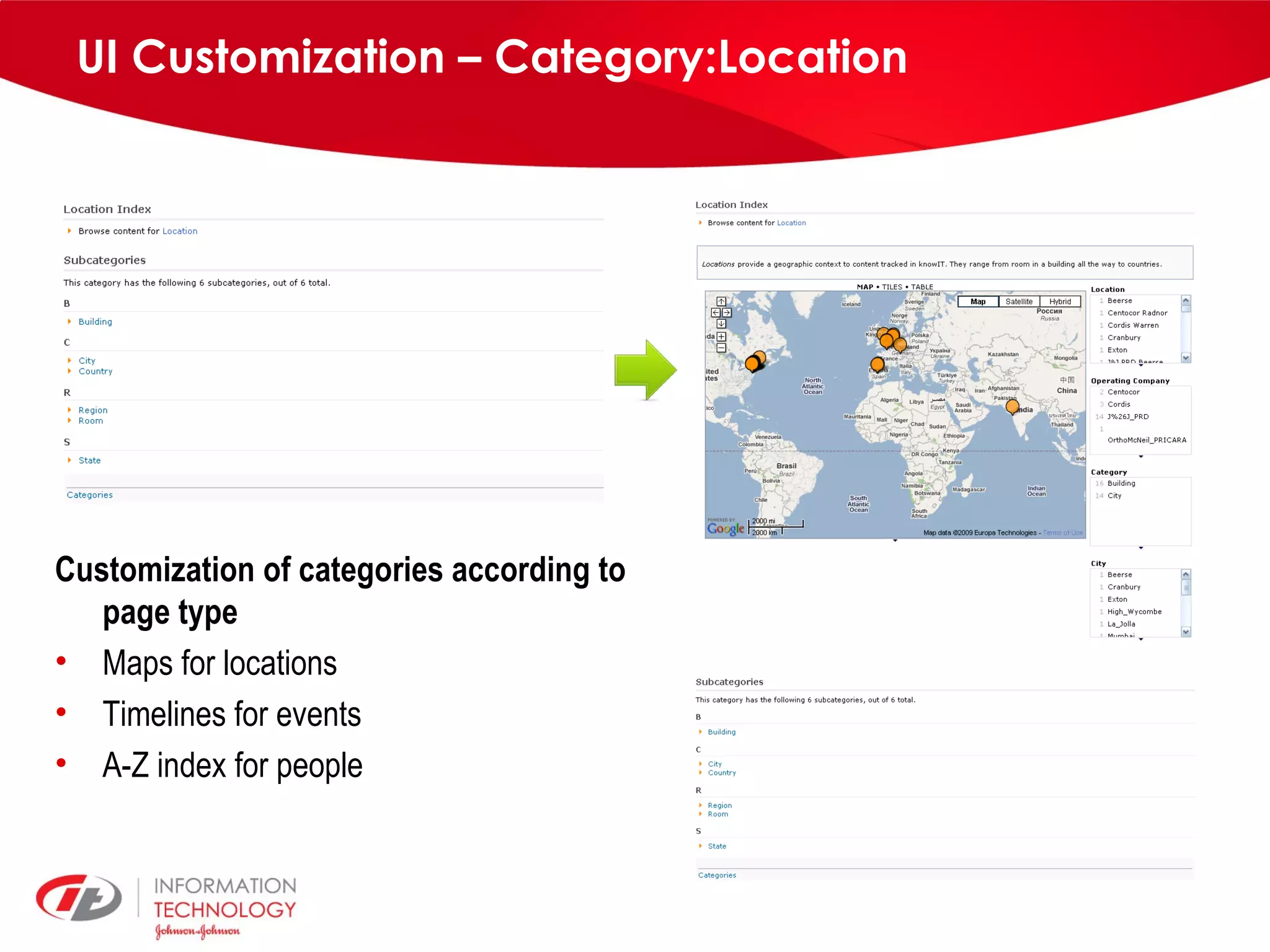The width and height of the screenshot is (1270, 952).
Task: Pan the map right with arrow
Action: tap(727, 313)
